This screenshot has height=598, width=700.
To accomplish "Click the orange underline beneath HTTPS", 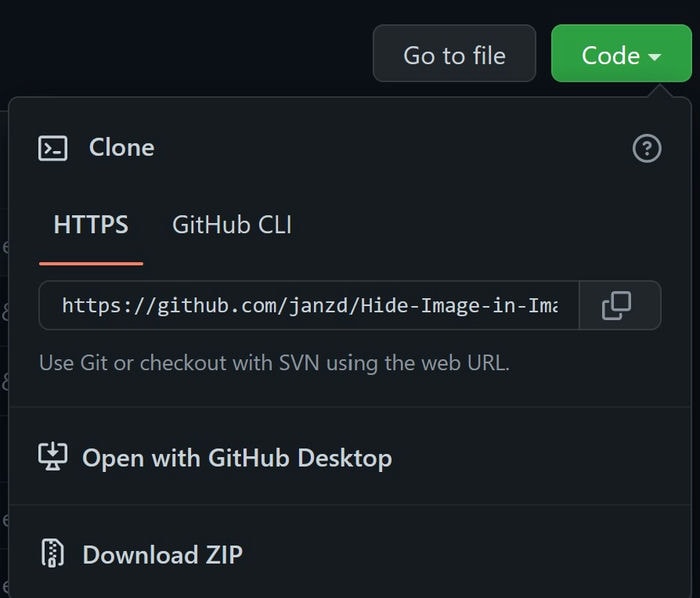I will tap(91, 264).
